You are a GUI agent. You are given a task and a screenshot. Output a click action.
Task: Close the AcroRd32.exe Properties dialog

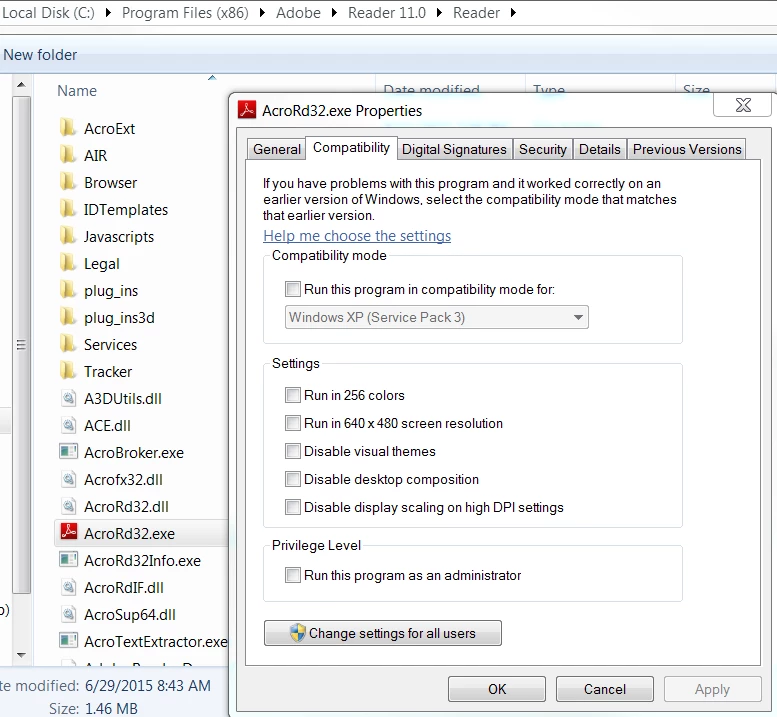[x=743, y=105]
